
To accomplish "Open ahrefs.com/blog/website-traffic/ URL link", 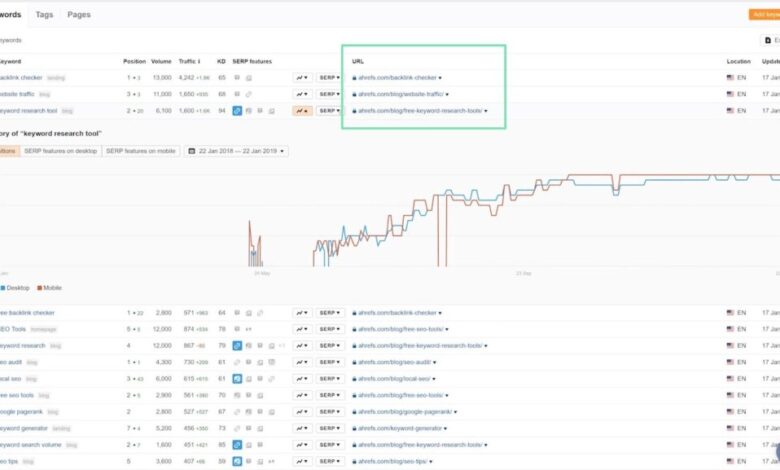I will pos(400,94).
